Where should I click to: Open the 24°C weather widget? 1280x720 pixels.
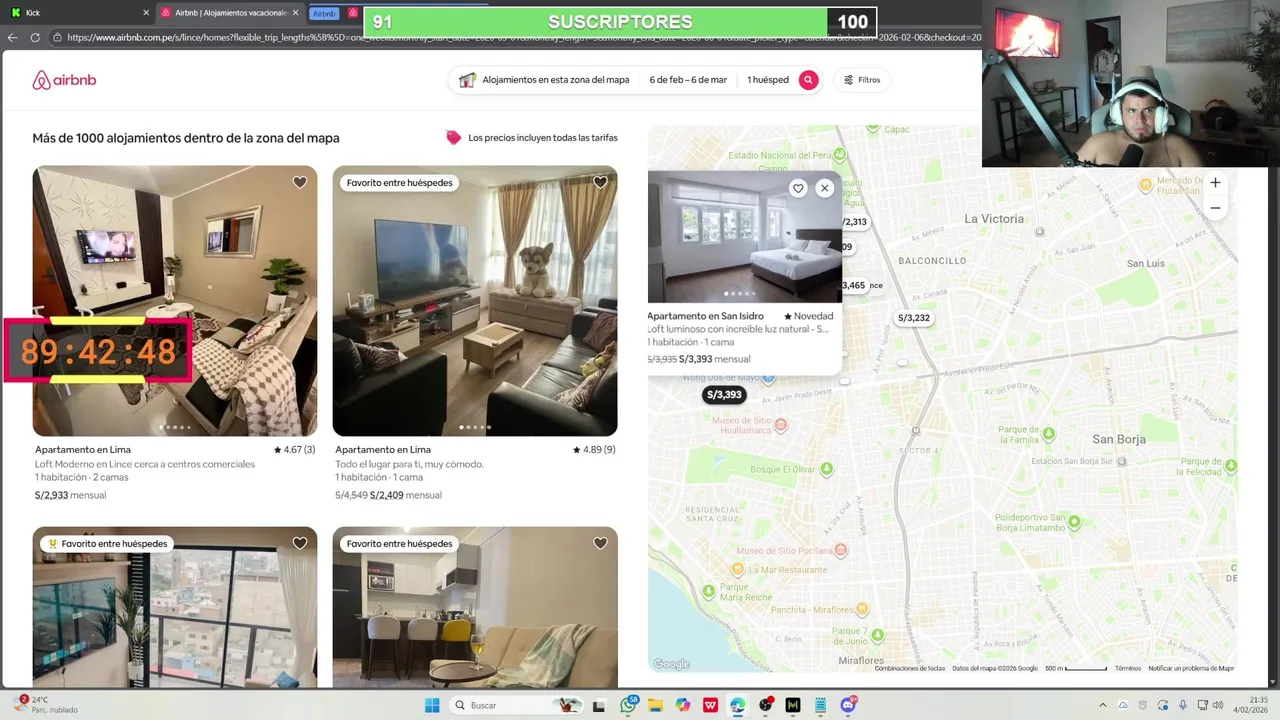point(46,704)
